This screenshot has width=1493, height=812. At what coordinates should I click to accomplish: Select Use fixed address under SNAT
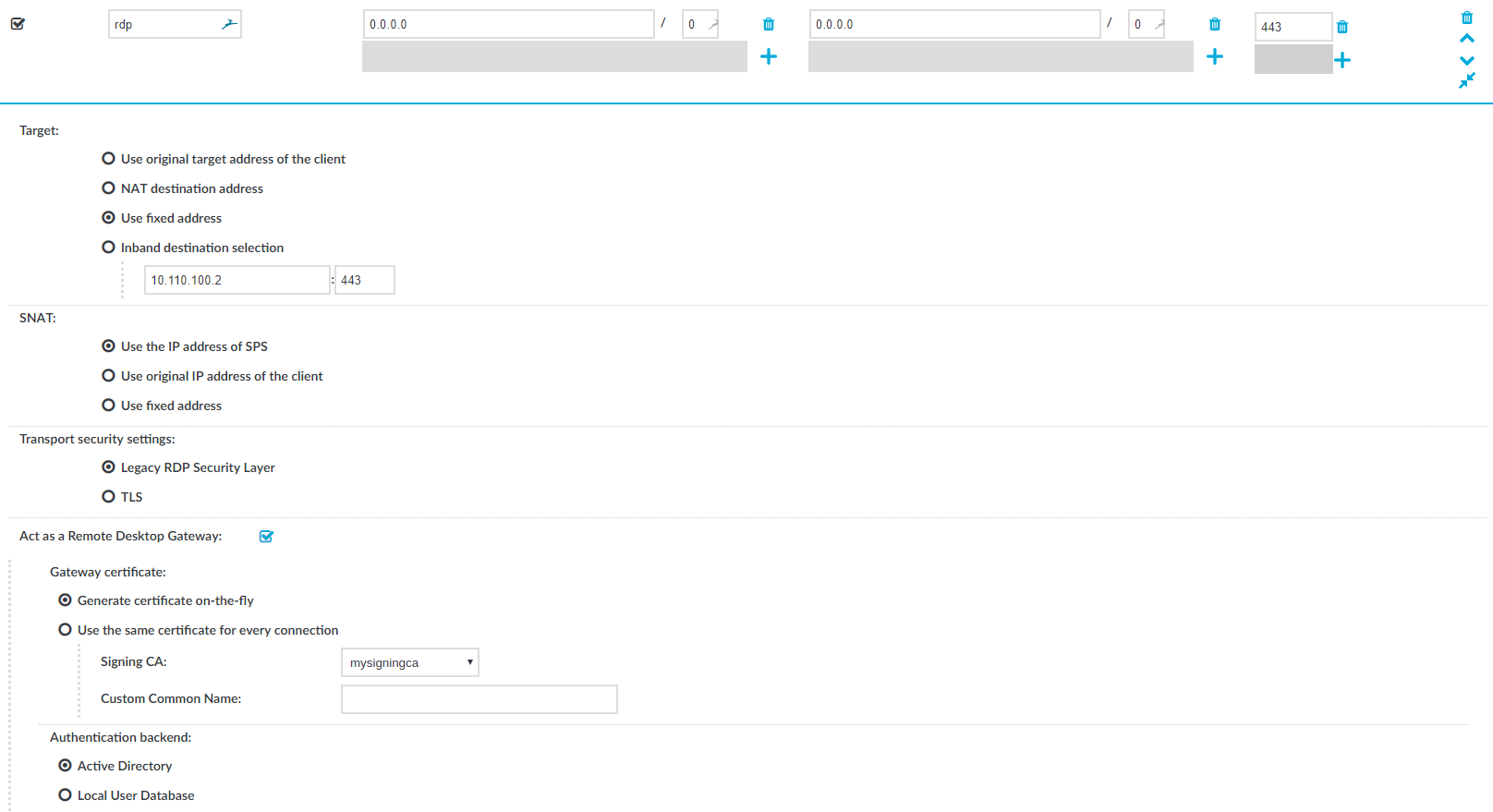click(108, 406)
